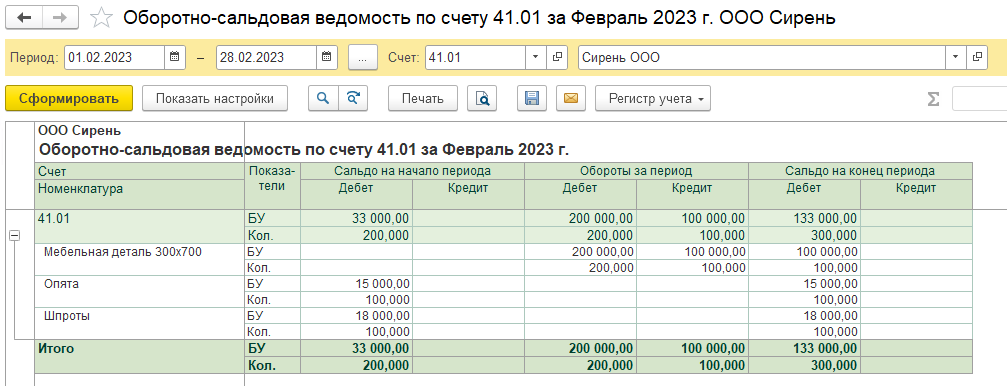
Task: Click the Сальдо на начало периода header
Action: click(x=412, y=171)
